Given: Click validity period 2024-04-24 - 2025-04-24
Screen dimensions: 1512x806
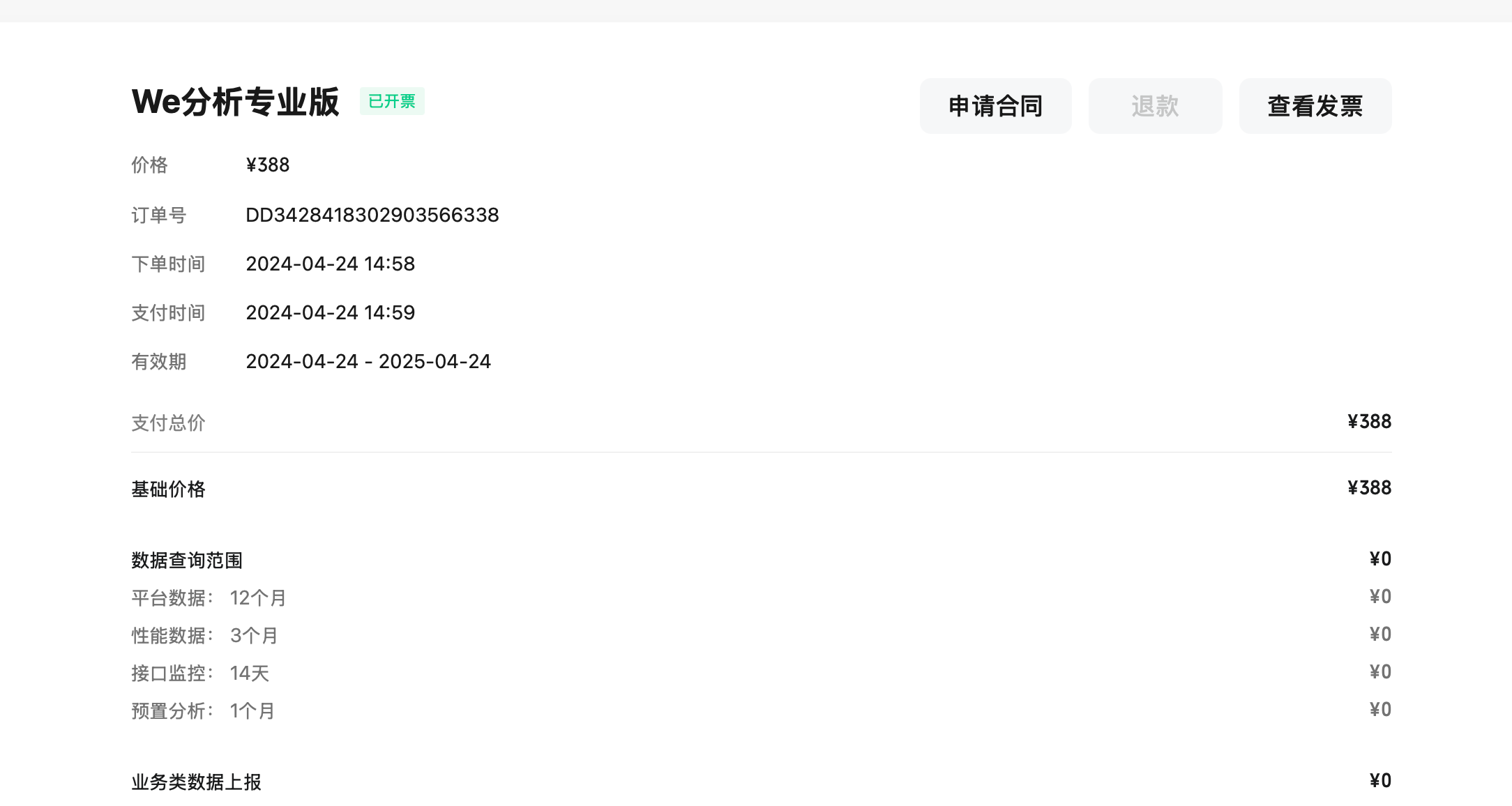Looking at the screenshot, I should click(368, 361).
